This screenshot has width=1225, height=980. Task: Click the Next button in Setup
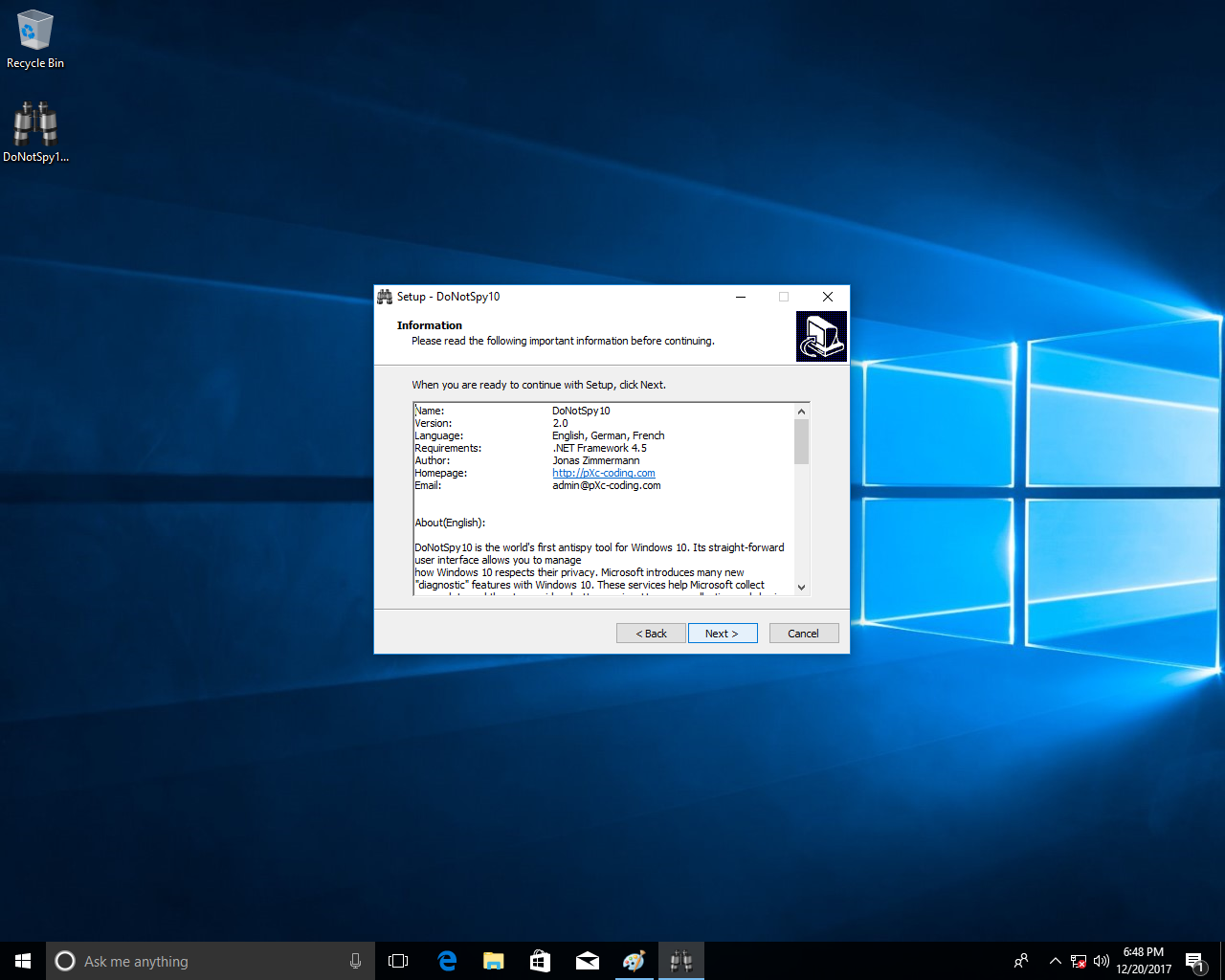tap(723, 634)
